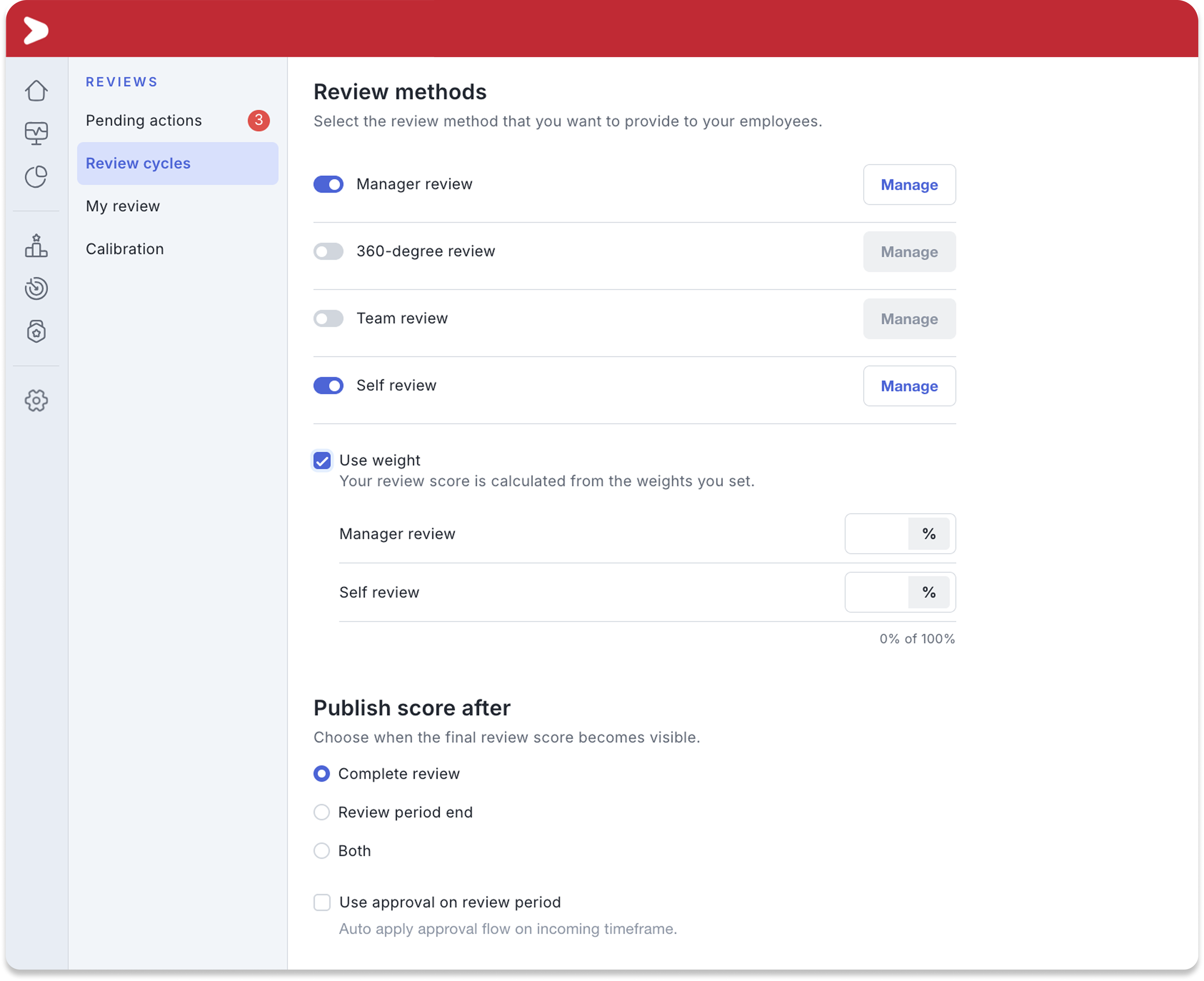Uncheck the Use weight checkbox

point(322,461)
